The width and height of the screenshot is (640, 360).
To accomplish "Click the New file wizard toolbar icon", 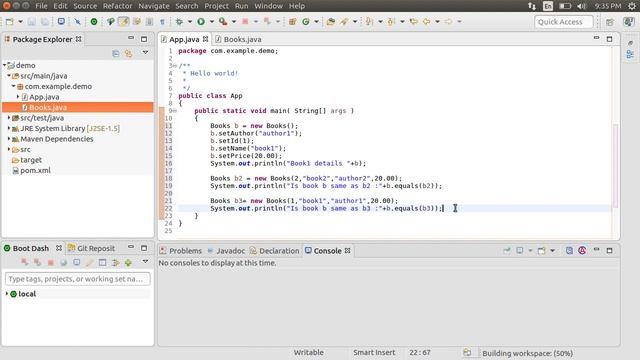I will click(9, 22).
